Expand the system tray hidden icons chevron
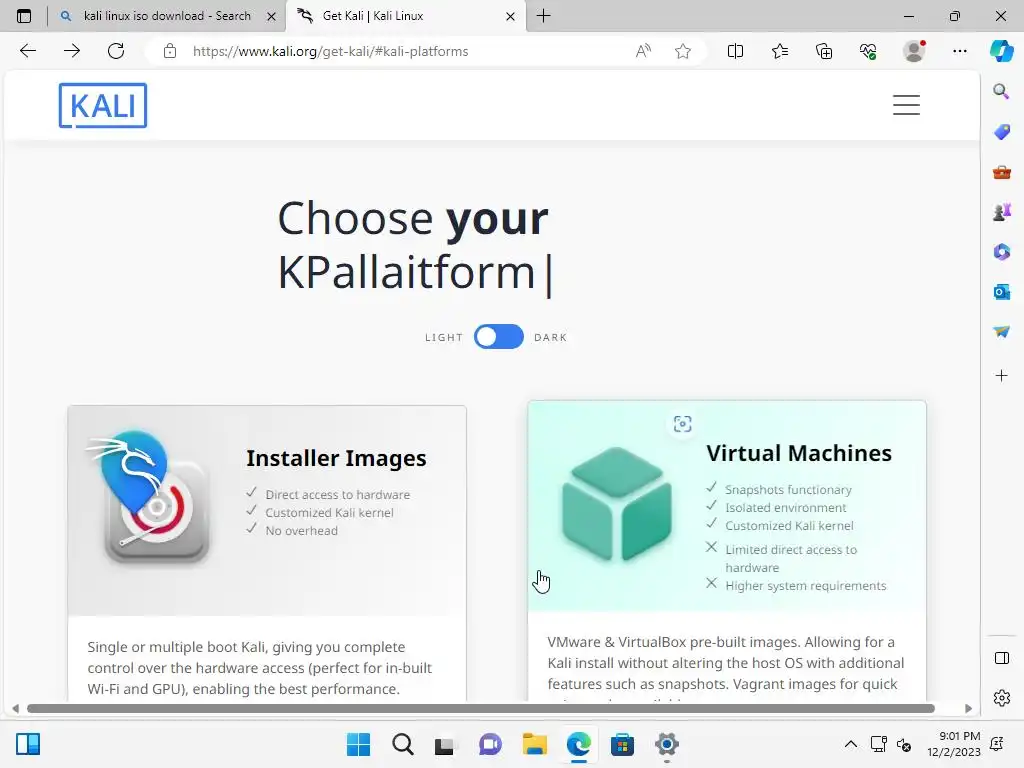Viewport: 1024px width, 768px height. tap(850, 744)
